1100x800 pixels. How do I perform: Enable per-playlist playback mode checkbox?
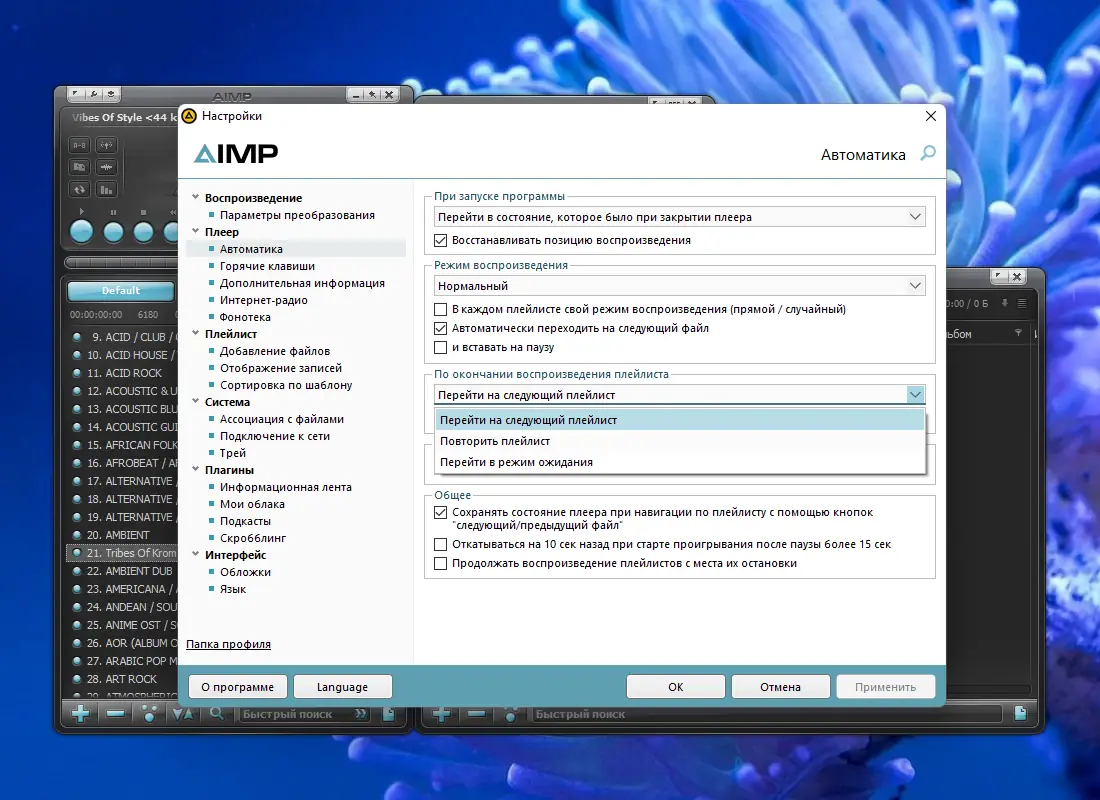[441, 309]
